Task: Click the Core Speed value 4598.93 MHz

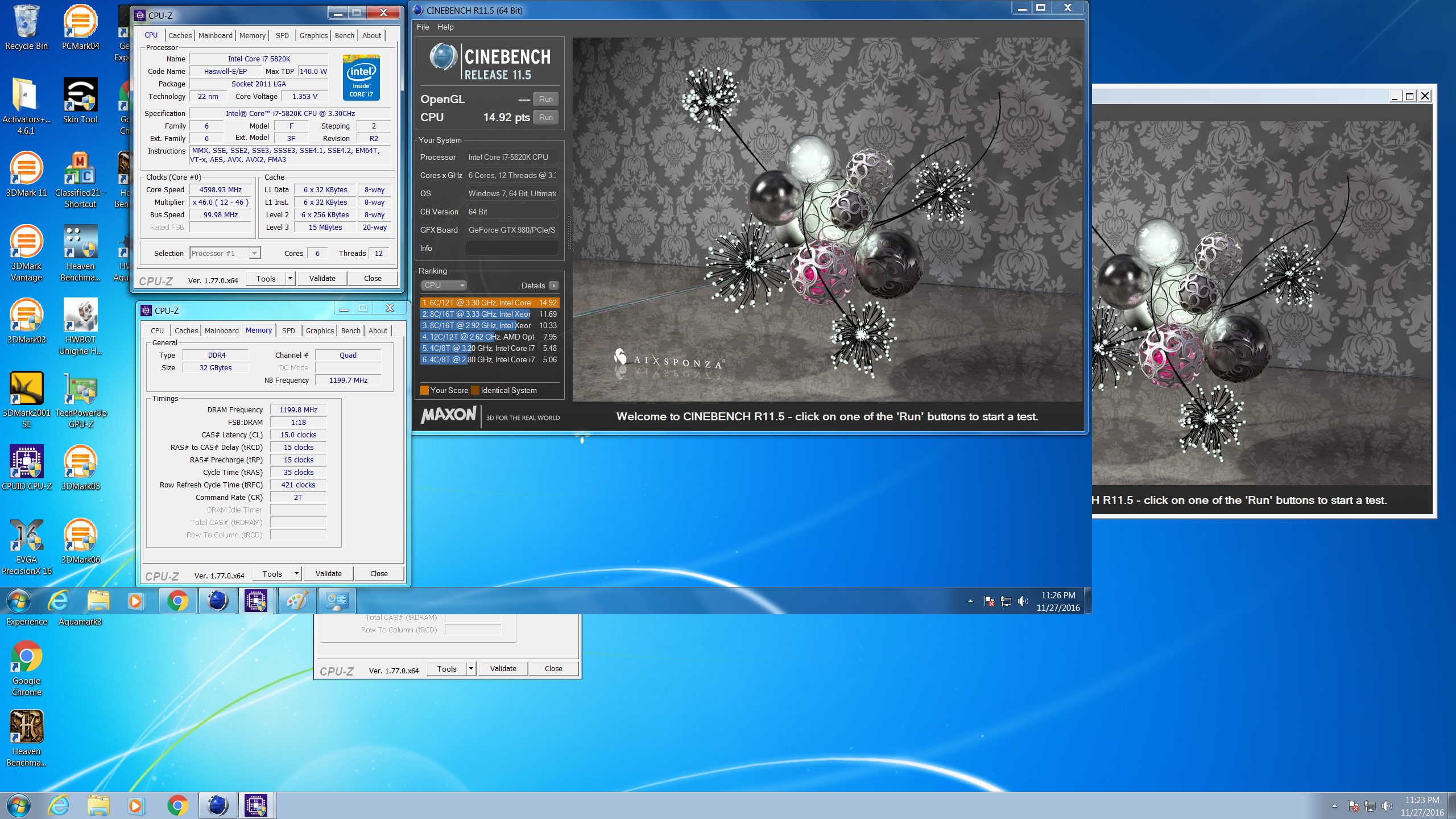Action: coord(221,189)
